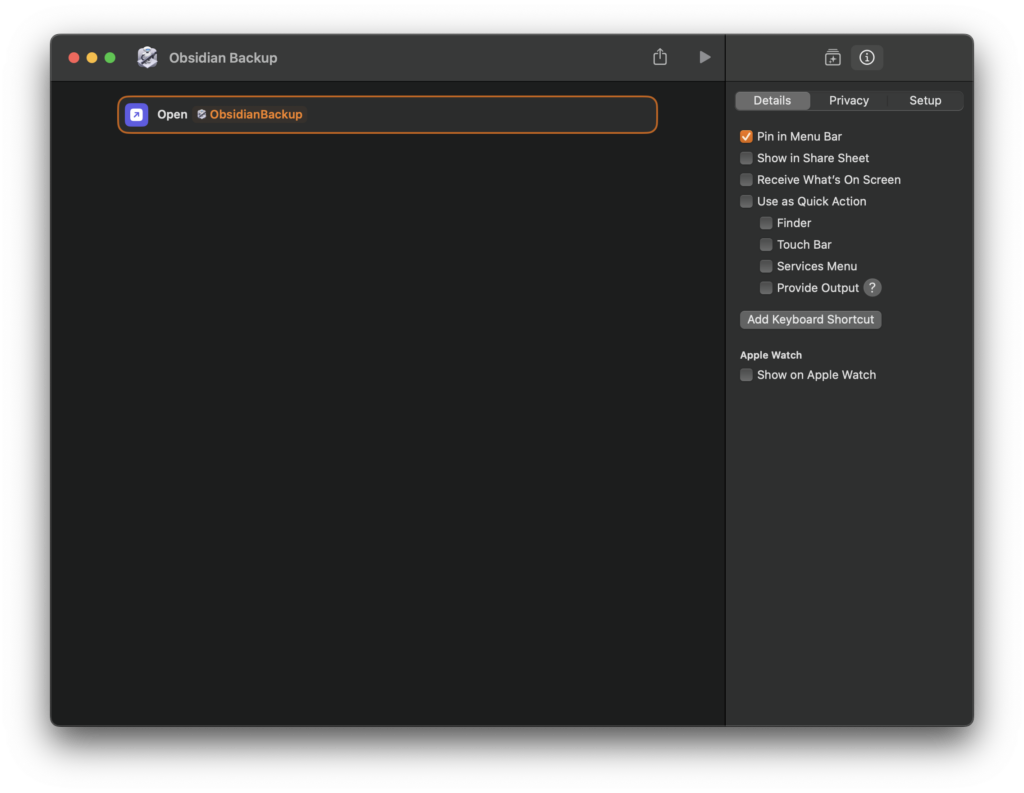Click the Obsidian Backup title text
Viewport: 1024px width, 793px height.
pos(223,57)
